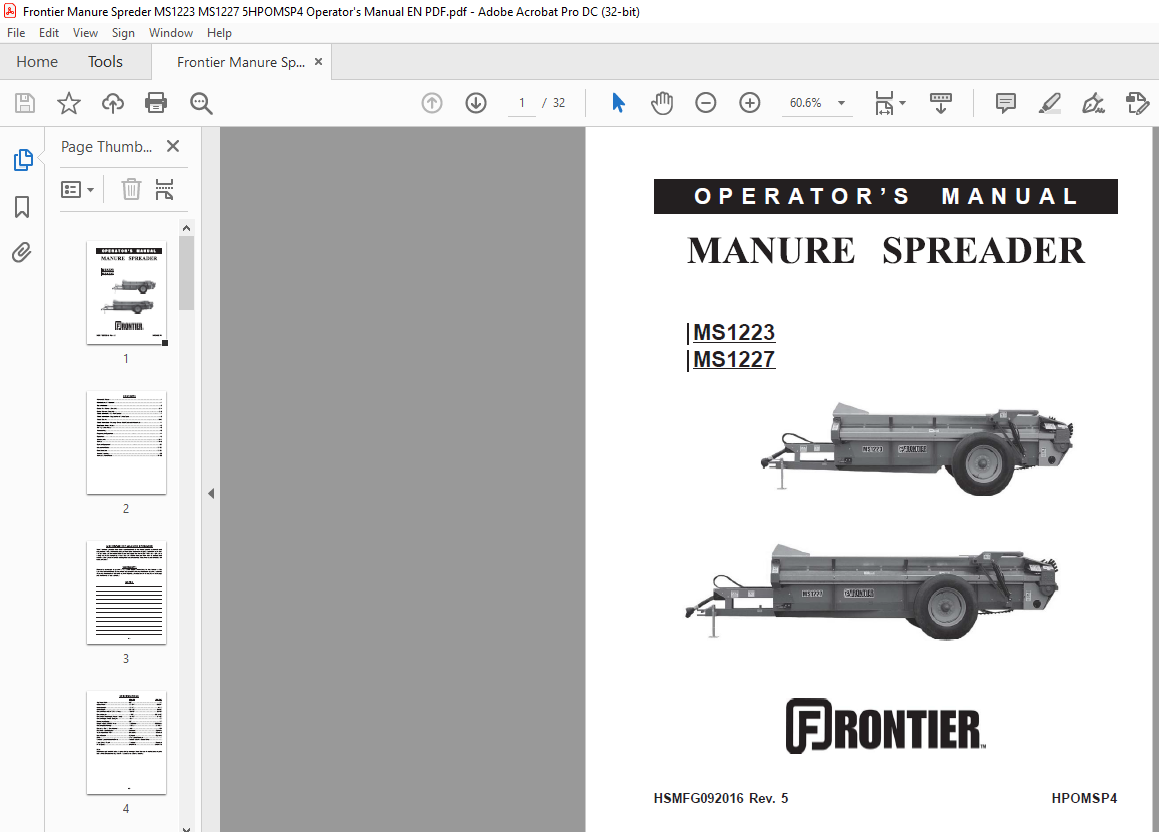Click the HSMFG092016 Rev. 5 text

(721, 798)
